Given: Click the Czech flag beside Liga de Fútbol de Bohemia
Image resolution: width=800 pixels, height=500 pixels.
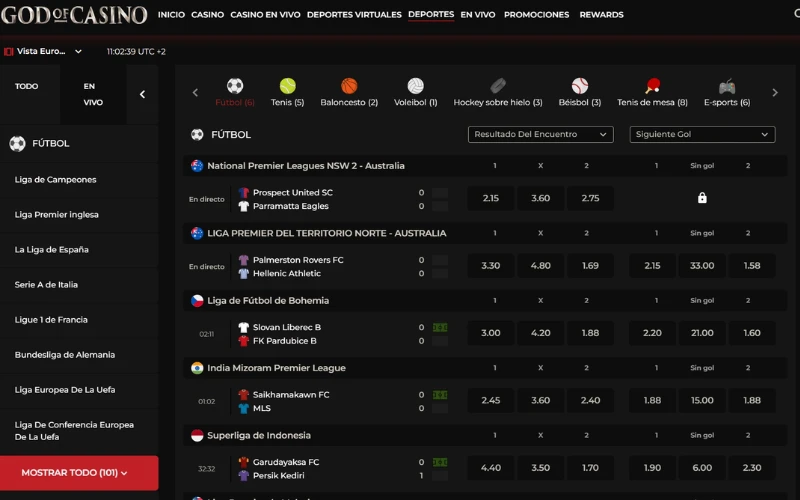Looking at the screenshot, I should click(197, 301).
